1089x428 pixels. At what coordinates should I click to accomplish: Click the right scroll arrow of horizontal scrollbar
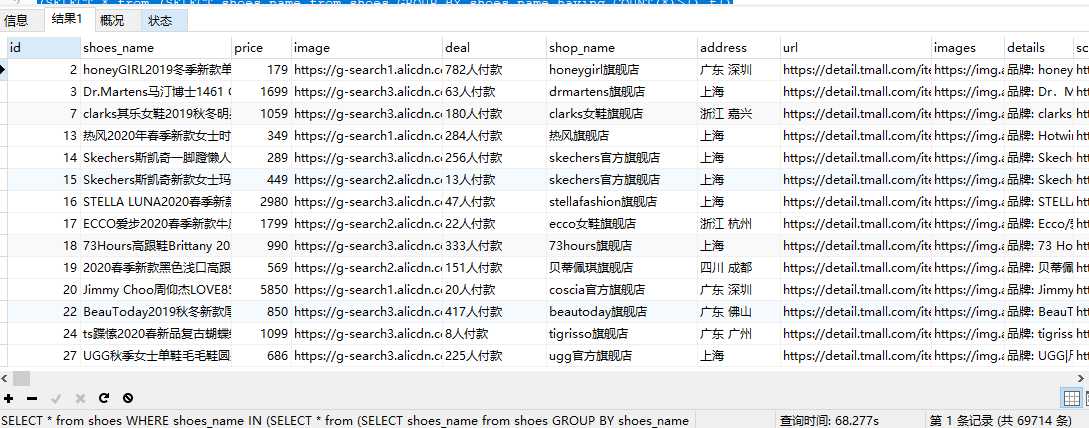pyautogui.click(x=1083, y=379)
